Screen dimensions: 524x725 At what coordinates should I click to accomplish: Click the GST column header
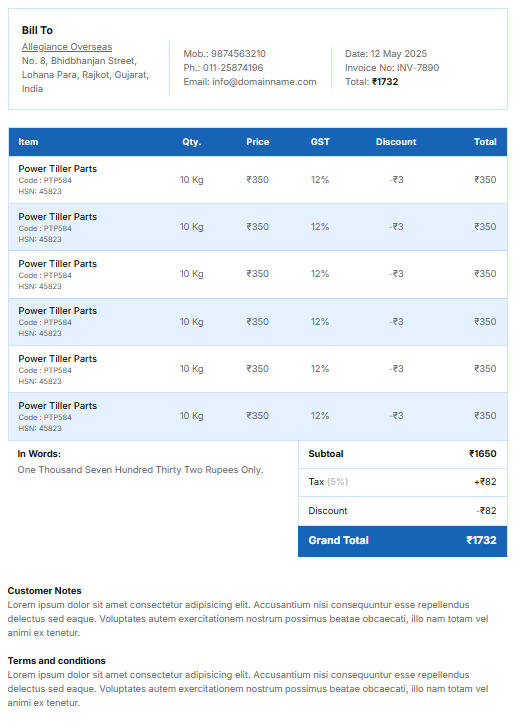(x=320, y=142)
